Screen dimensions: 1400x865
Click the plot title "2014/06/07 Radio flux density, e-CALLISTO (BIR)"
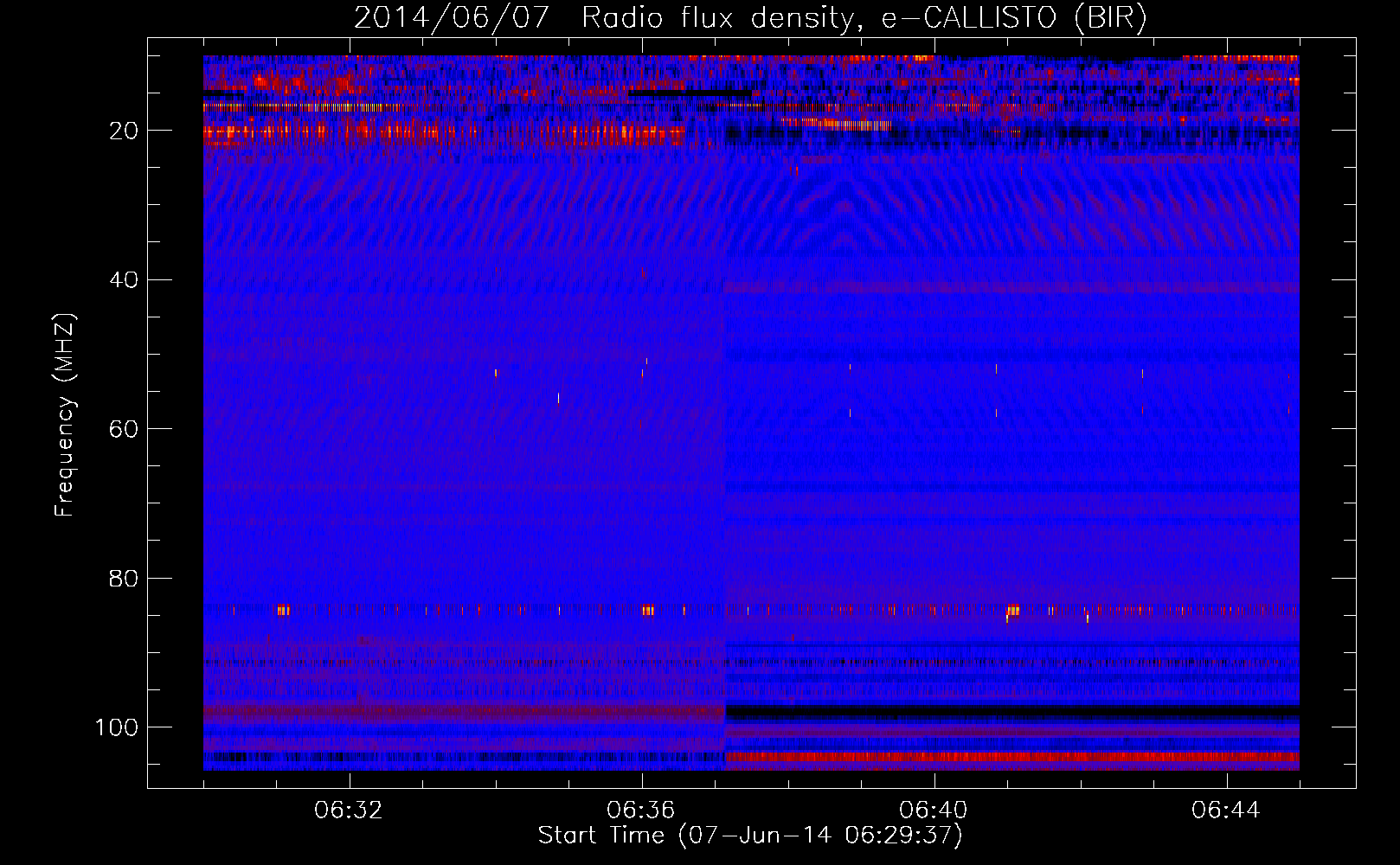click(x=750, y=17)
